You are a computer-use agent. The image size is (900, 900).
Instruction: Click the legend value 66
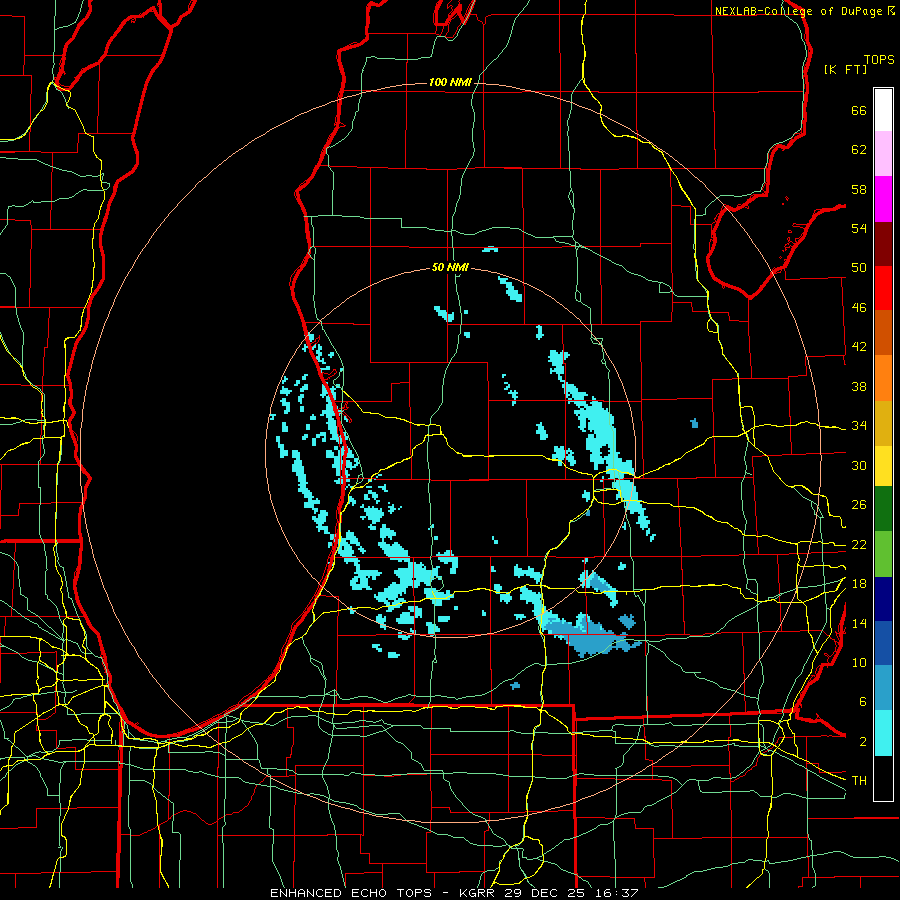(x=859, y=111)
